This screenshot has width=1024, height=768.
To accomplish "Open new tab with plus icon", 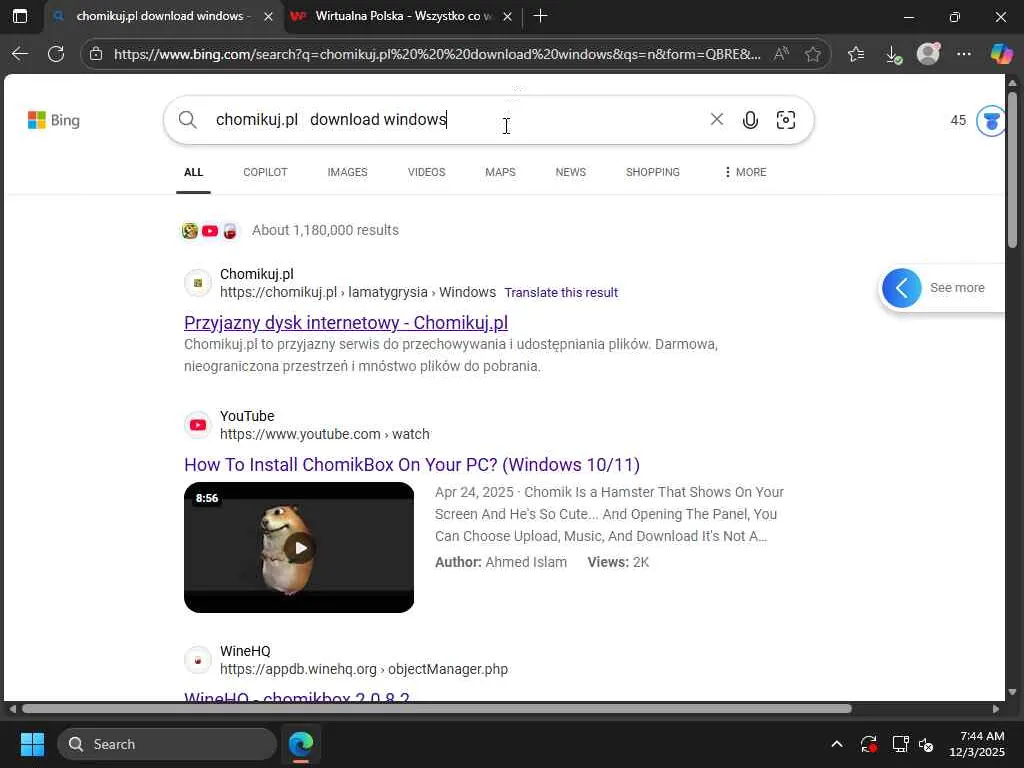I will point(540,16).
